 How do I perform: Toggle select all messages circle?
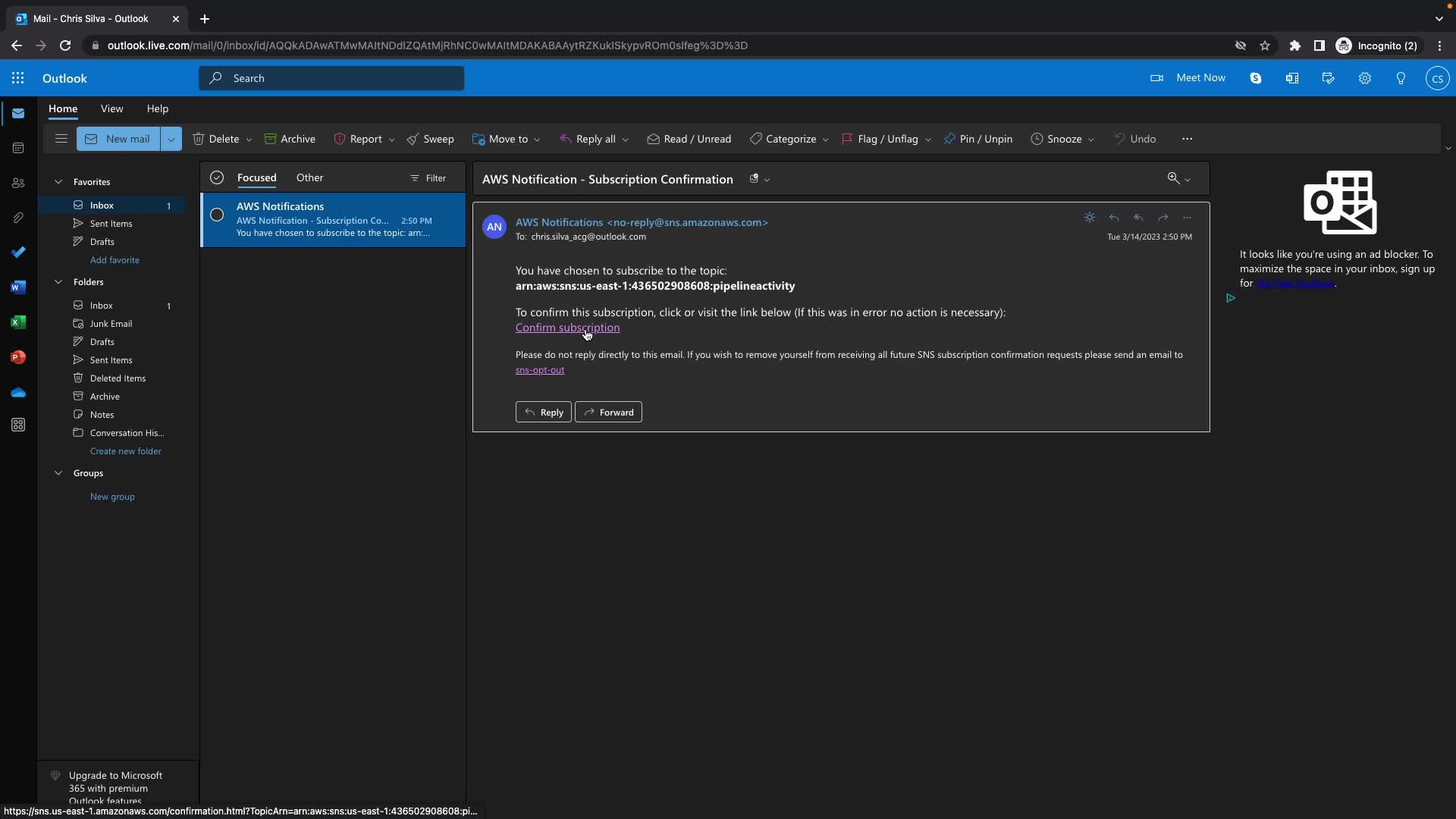(217, 177)
